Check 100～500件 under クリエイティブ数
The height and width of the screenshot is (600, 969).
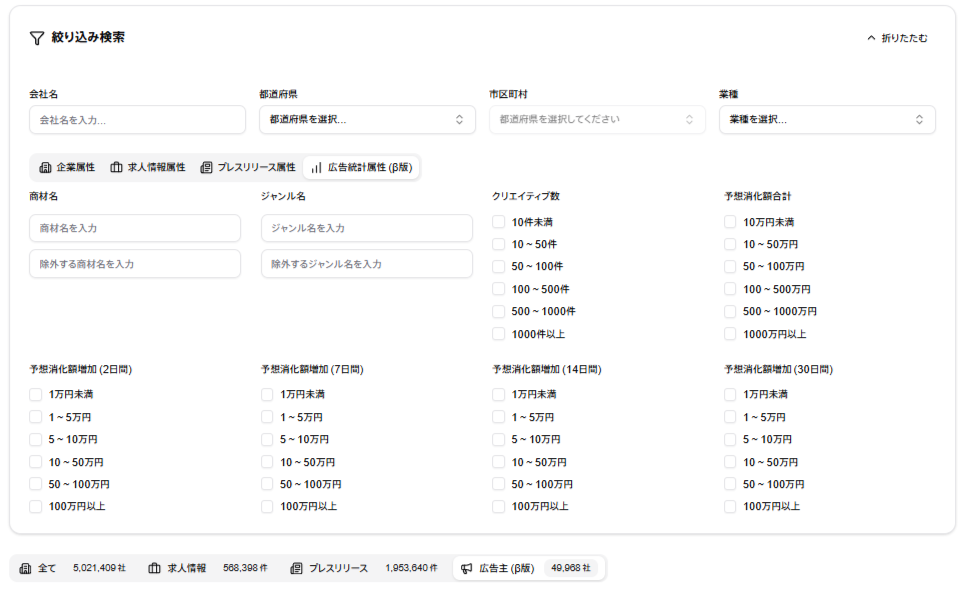pyautogui.click(x=499, y=289)
